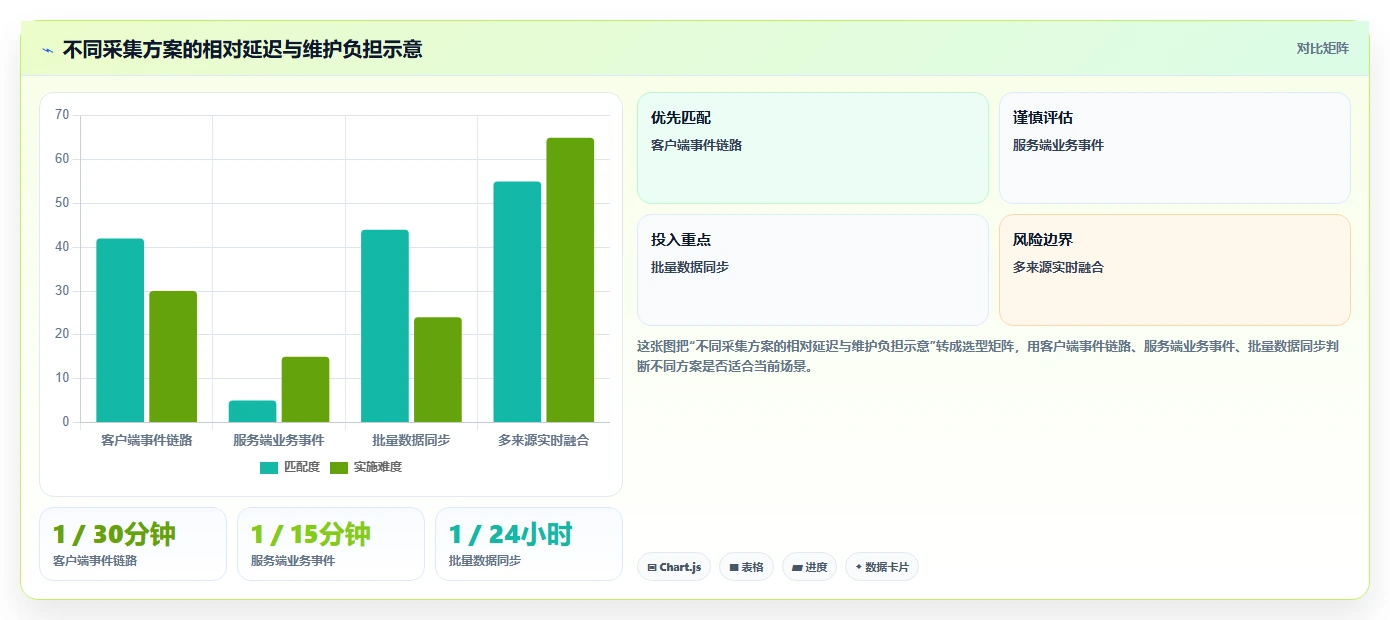Click the 进度 tag chip
This screenshot has width=1390, height=620.
(x=809, y=567)
